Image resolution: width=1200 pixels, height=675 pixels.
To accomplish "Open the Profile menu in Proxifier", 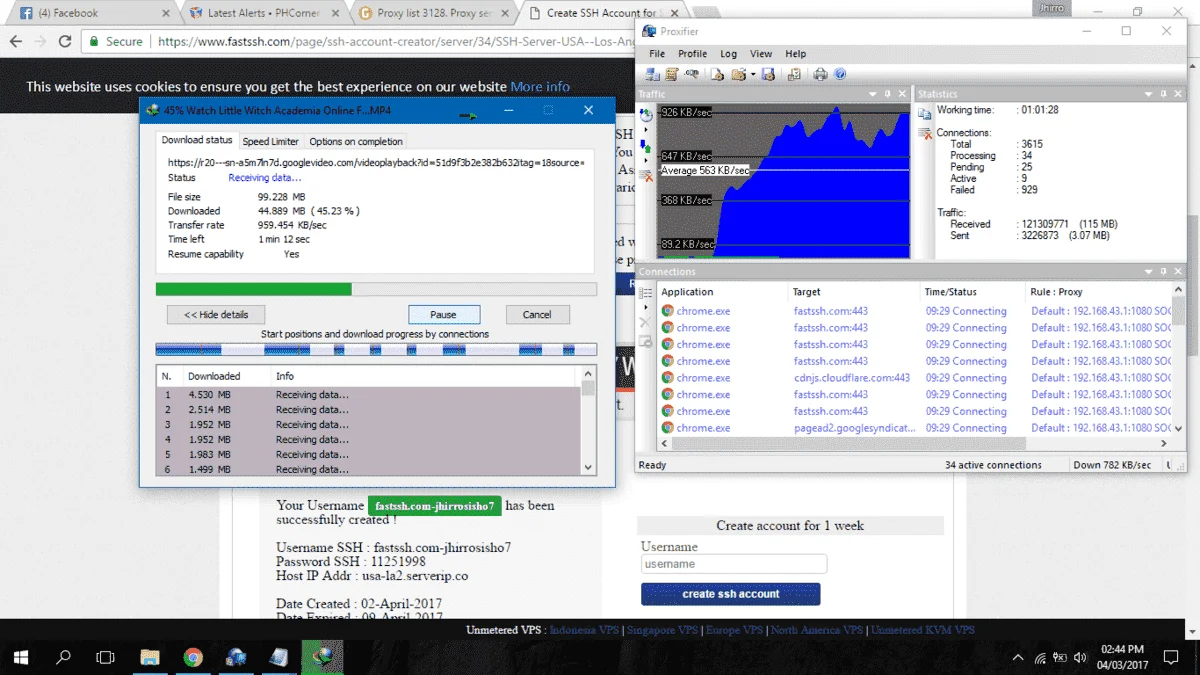I will [x=693, y=54].
